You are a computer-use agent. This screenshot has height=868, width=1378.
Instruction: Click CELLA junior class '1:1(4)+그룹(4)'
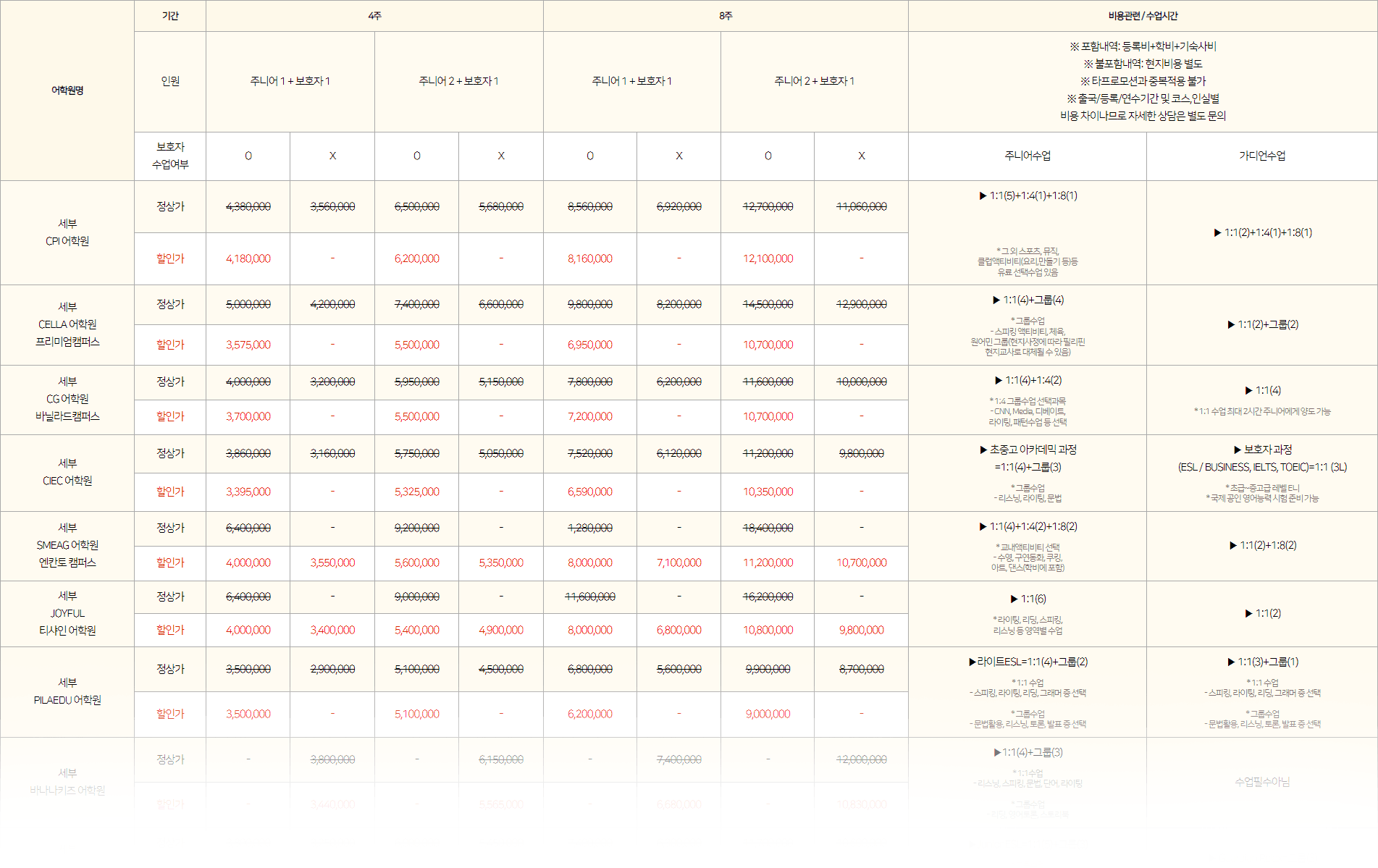tap(1028, 300)
